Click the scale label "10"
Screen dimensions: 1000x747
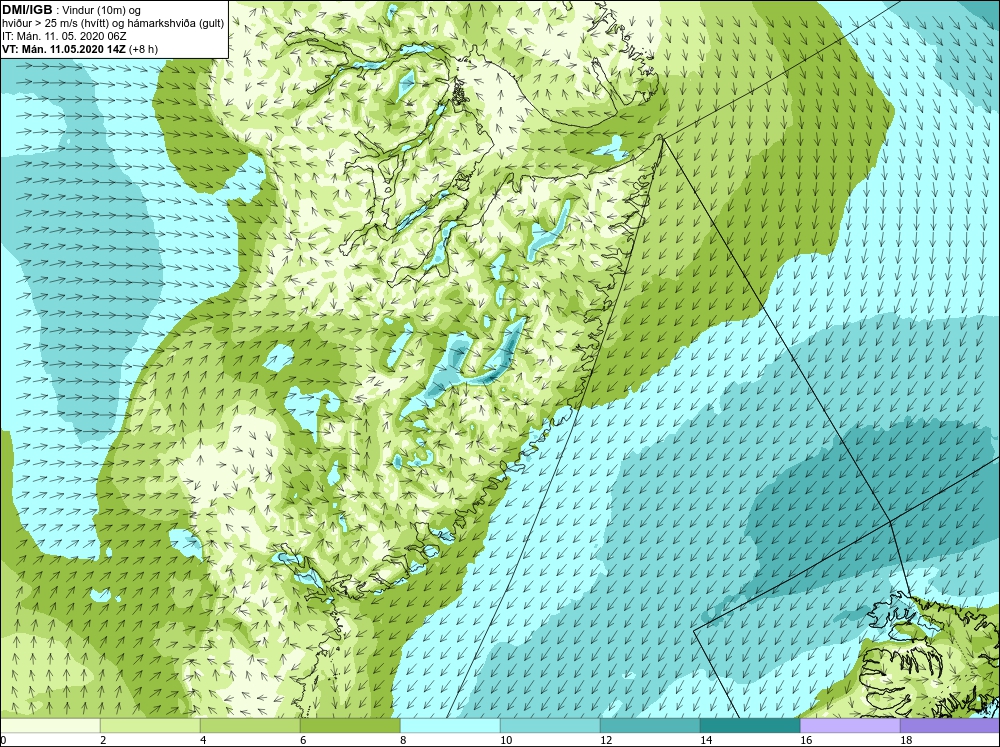pos(506,740)
